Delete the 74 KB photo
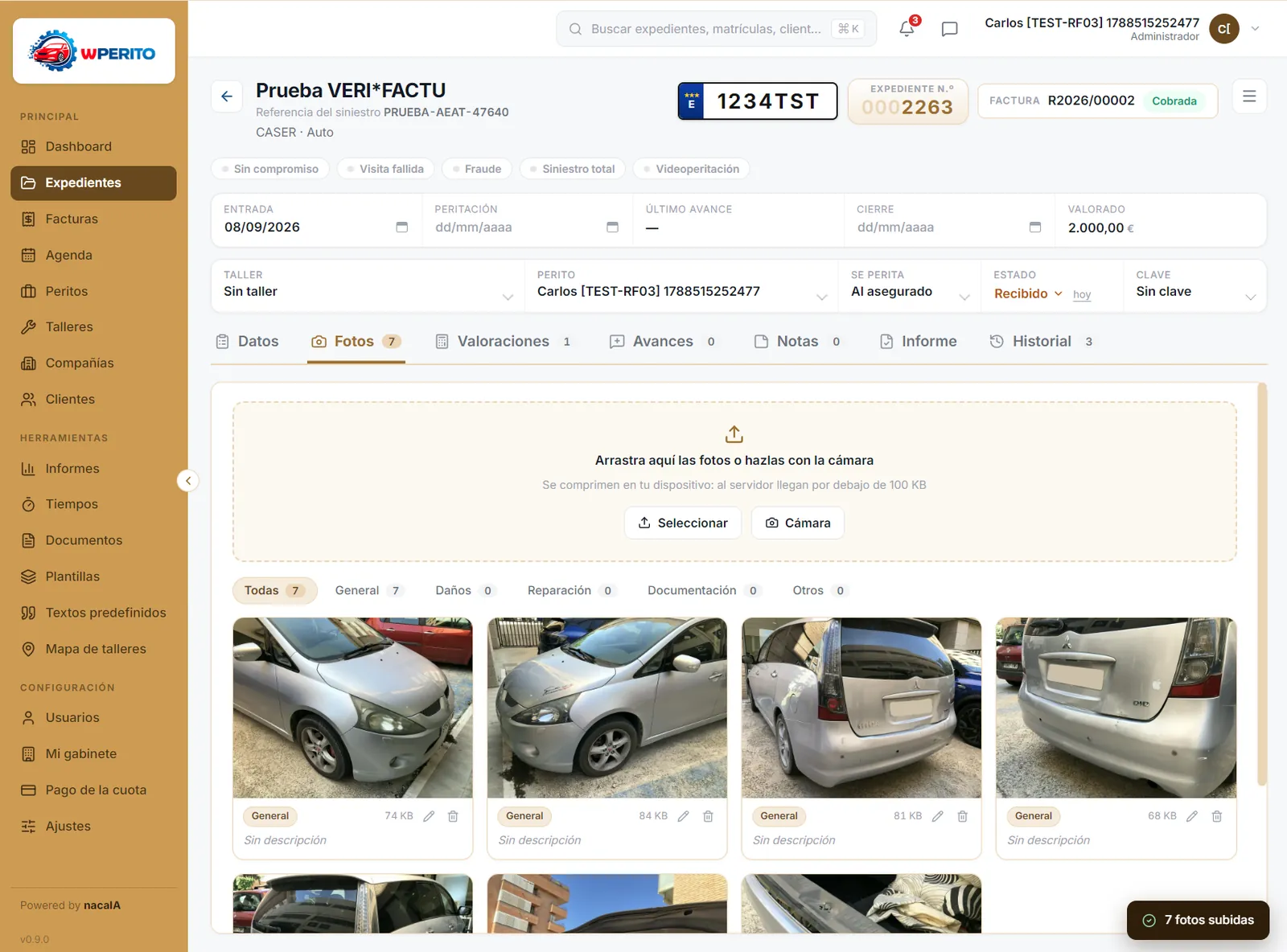The width and height of the screenshot is (1287, 952). (454, 816)
